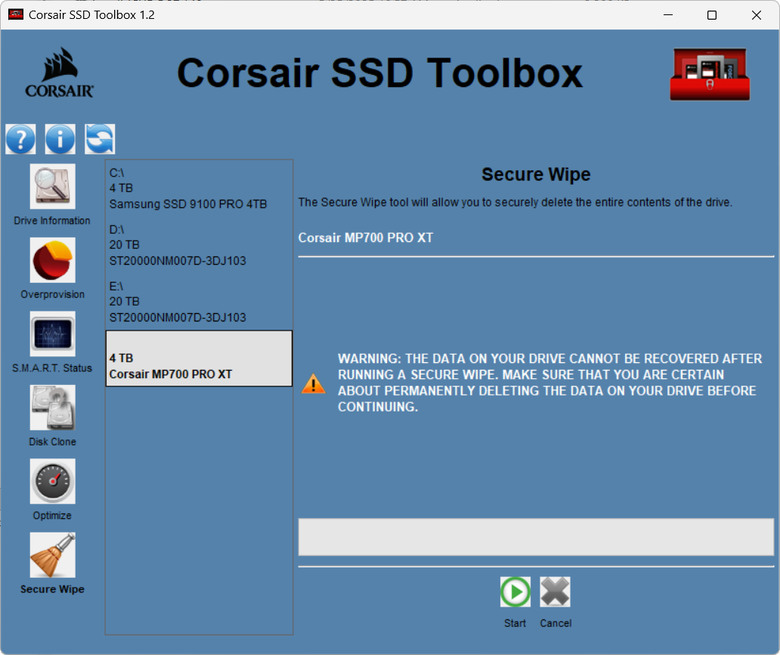Close the Corsair SSD Toolbox window

pos(756,15)
